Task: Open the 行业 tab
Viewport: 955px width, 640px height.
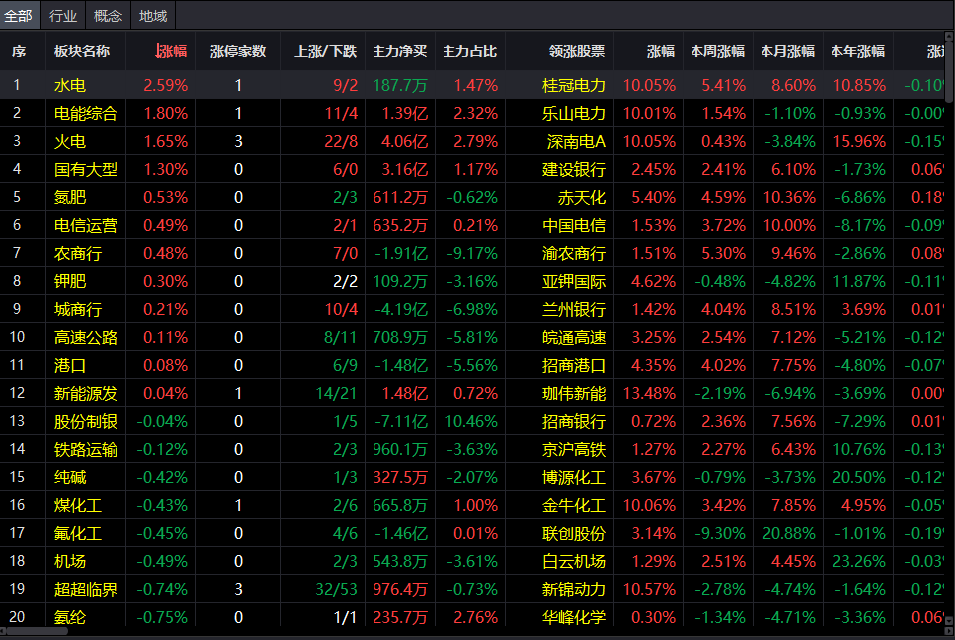Action: [x=63, y=16]
